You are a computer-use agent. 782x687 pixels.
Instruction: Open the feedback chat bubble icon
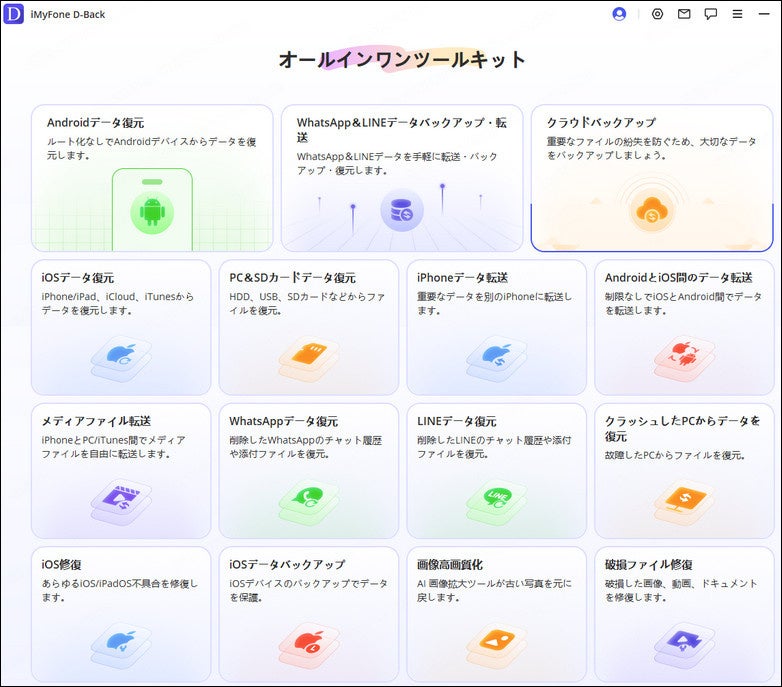(x=710, y=14)
